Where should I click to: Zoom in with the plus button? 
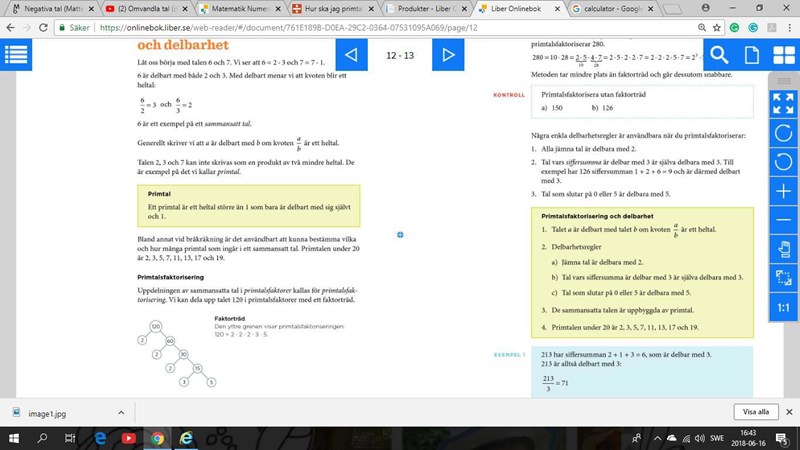pyautogui.click(x=784, y=190)
